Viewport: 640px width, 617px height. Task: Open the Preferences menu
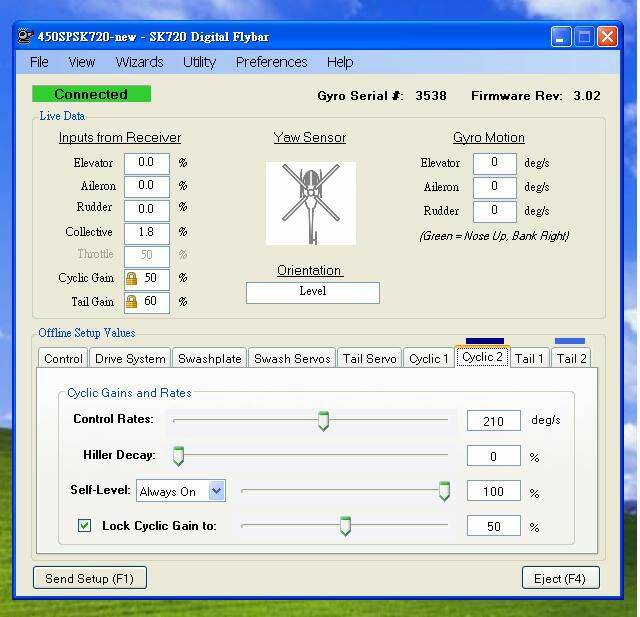click(271, 62)
